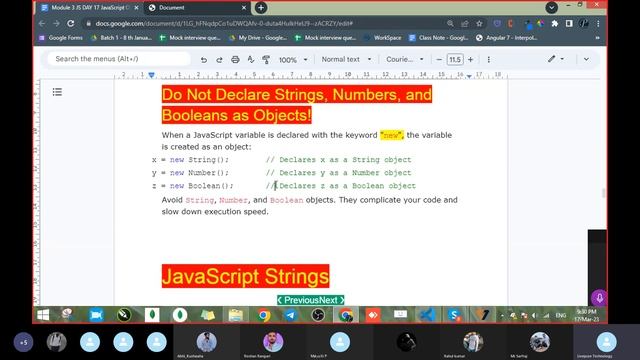
Task: Click the browser Back arrow
Action: click(42, 24)
